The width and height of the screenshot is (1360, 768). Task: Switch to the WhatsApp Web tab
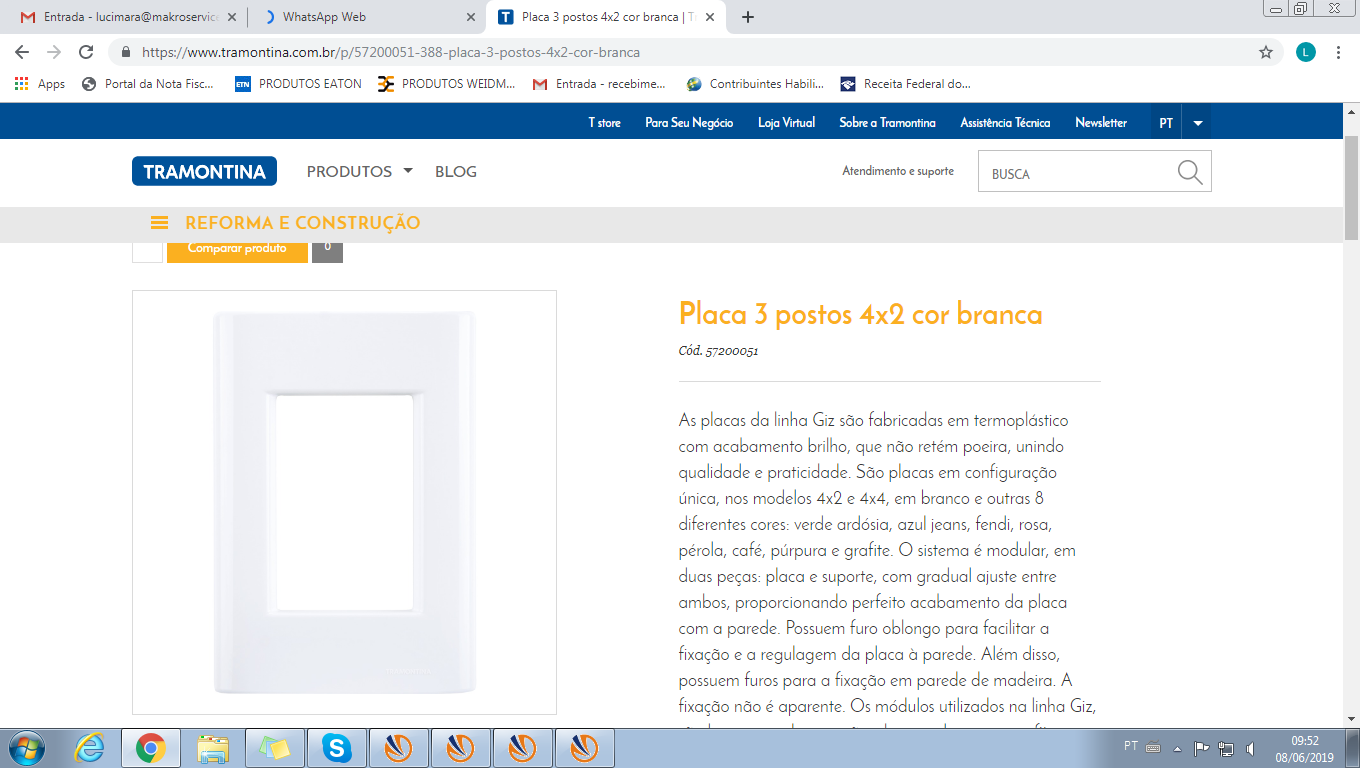[x=368, y=17]
